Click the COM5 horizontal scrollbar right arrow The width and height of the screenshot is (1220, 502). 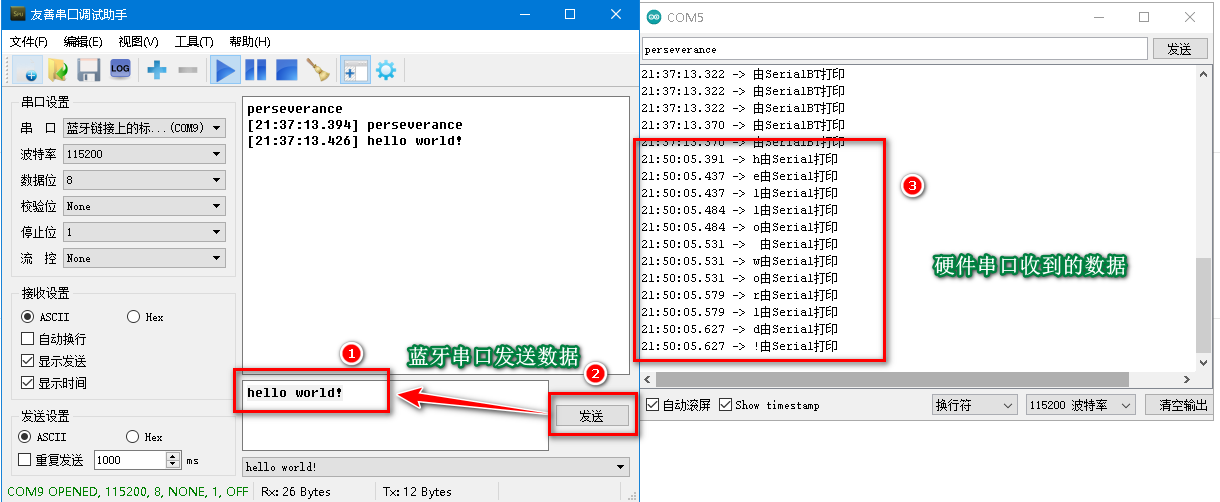point(1187,380)
